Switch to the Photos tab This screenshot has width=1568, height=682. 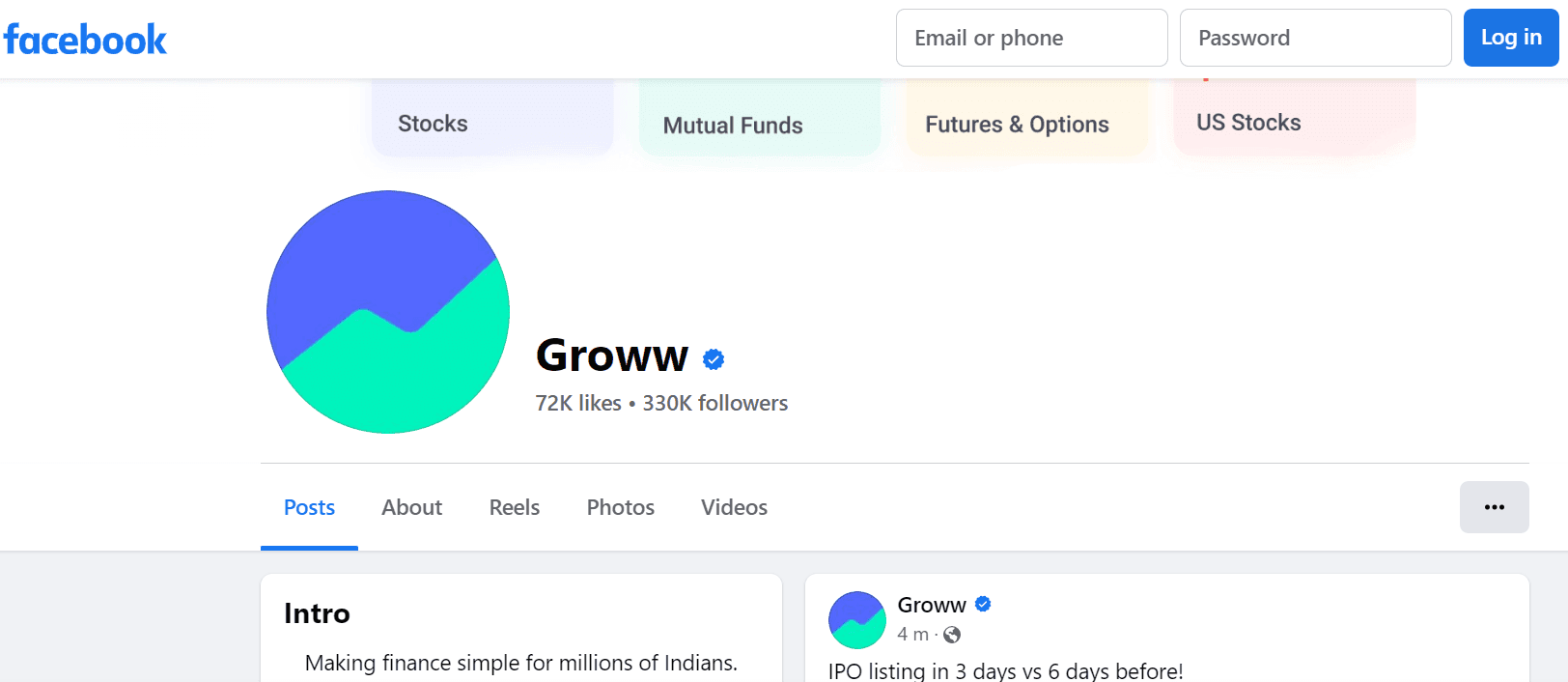[620, 507]
